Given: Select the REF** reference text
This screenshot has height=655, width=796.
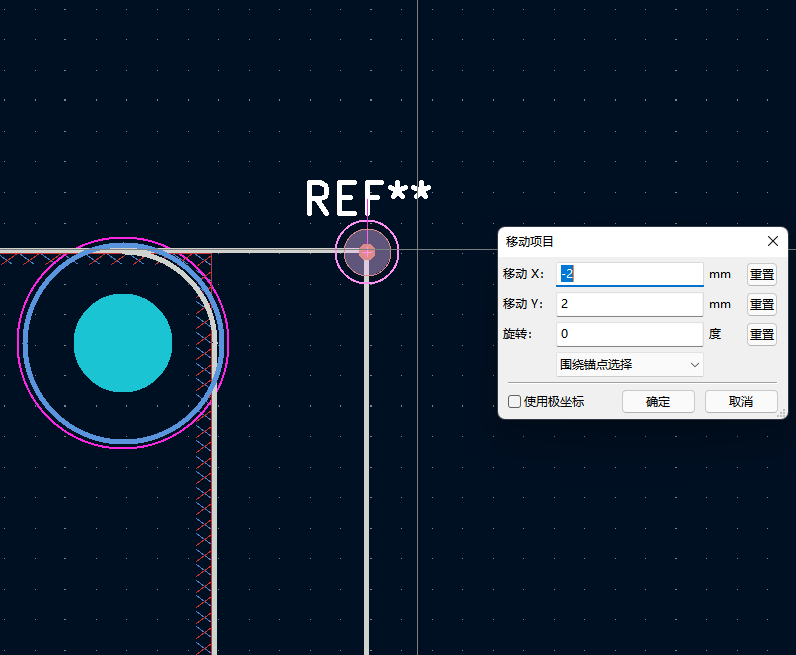Looking at the screenshot, I should [368, 198].
